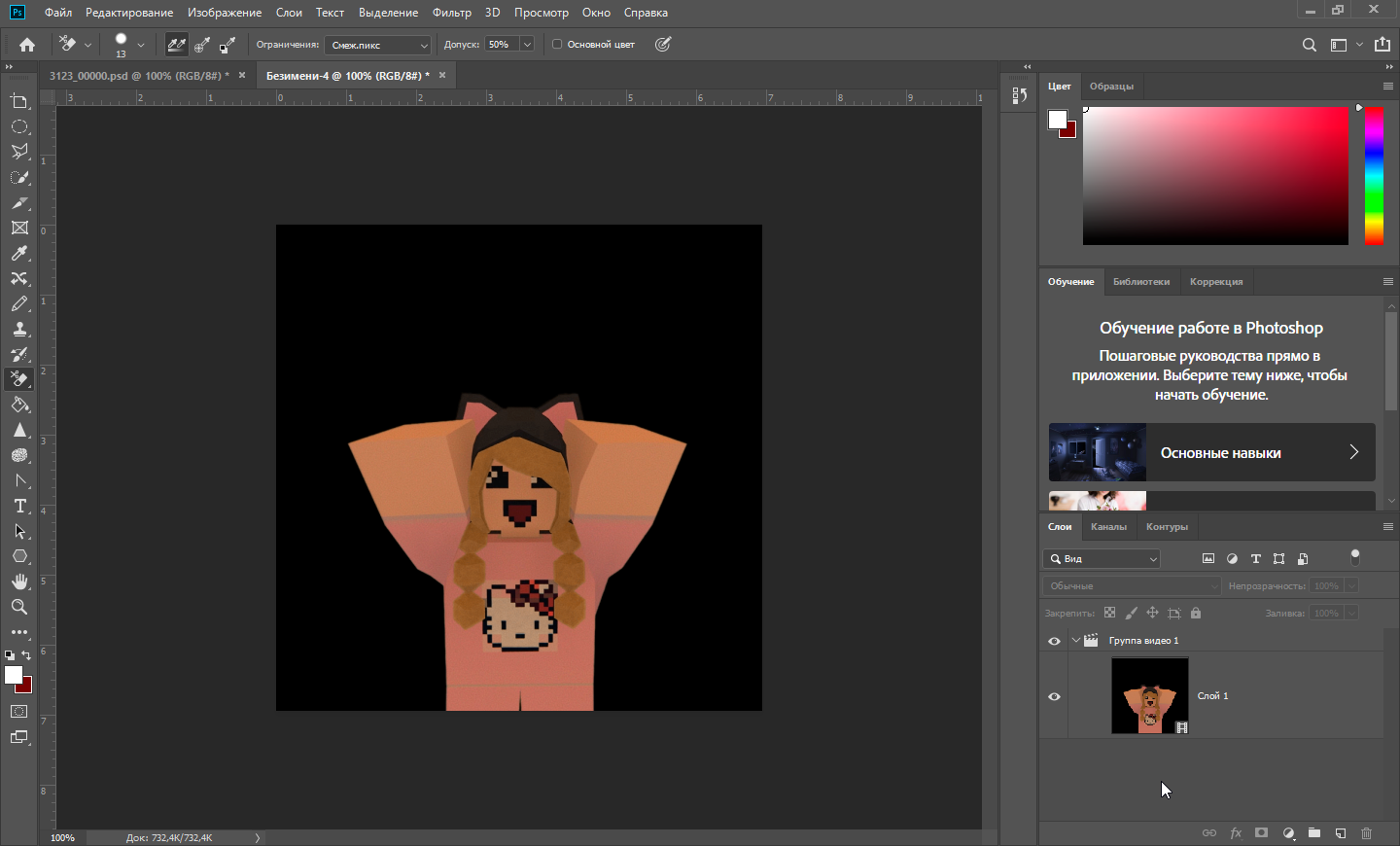Image resolution: width=1400 pixels, height=846 pixels.
Task: Select the Sharpen tool
Action: tap(19, 431)
